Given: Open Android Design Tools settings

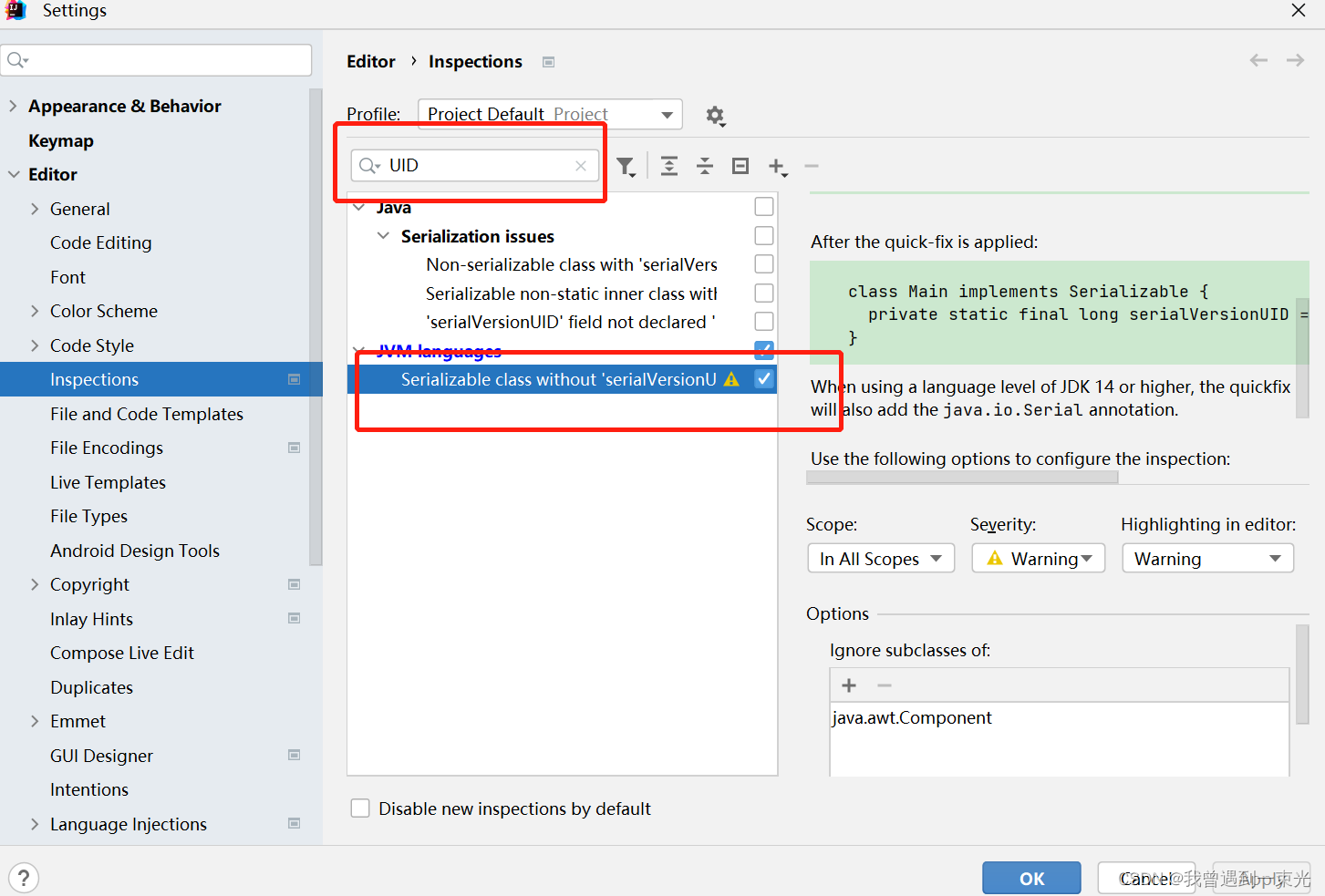Looking at the screenshot, I should pyautogui.click(x=135, y=551).
